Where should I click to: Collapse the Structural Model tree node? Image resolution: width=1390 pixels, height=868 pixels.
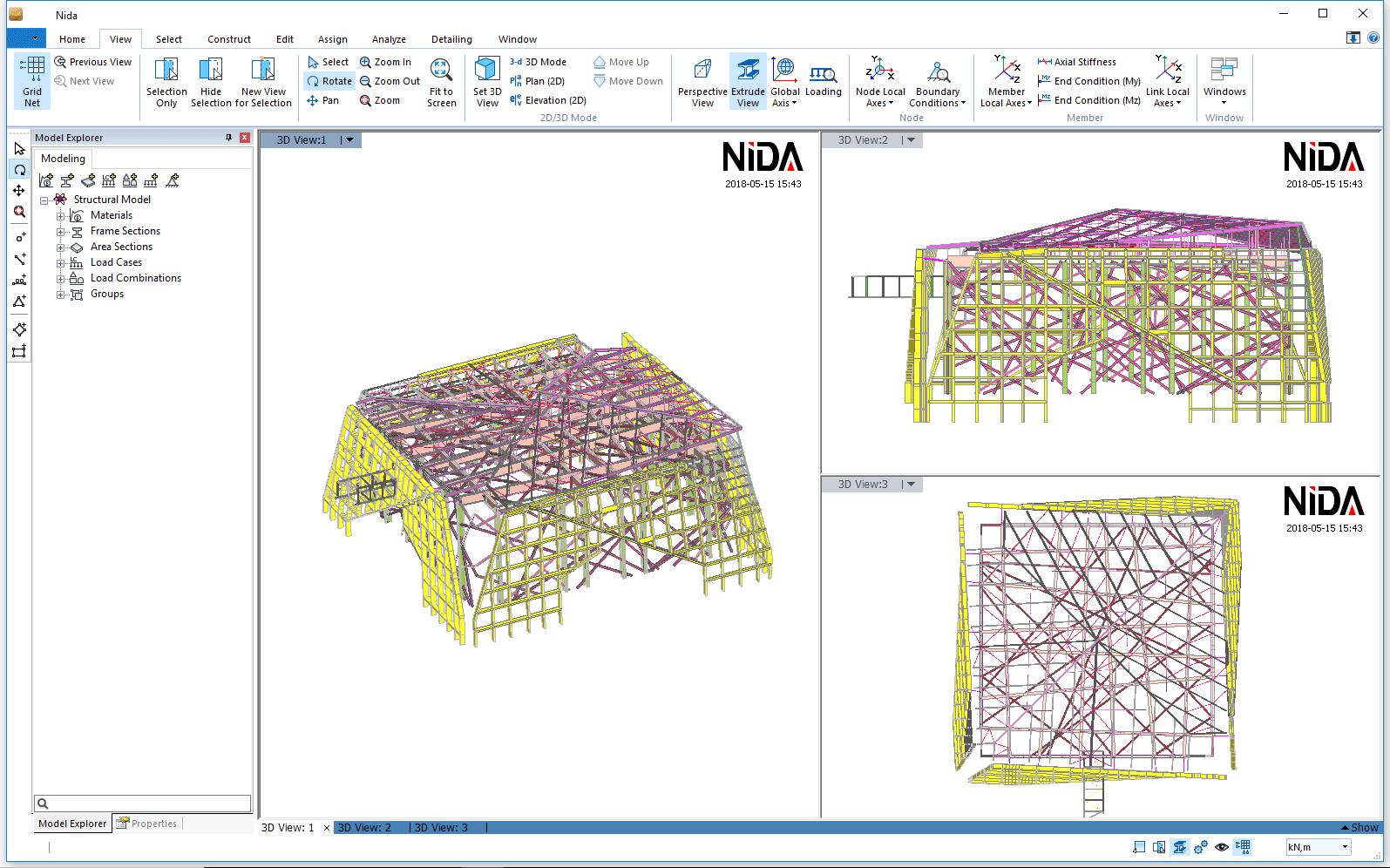tap(44, 200)
